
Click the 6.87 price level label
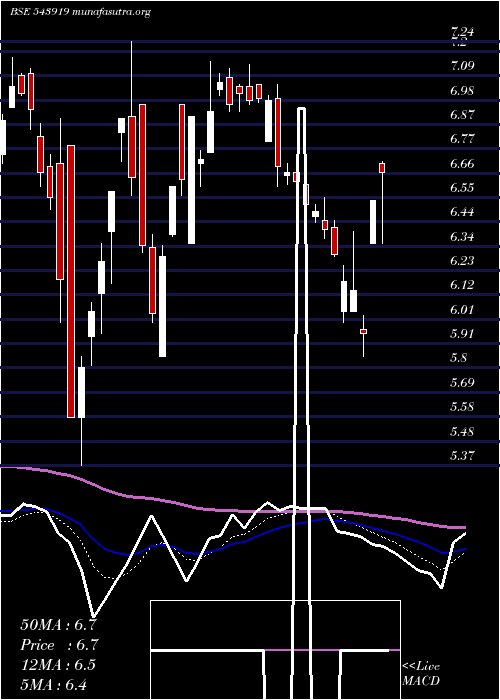(x=462, y=115)
